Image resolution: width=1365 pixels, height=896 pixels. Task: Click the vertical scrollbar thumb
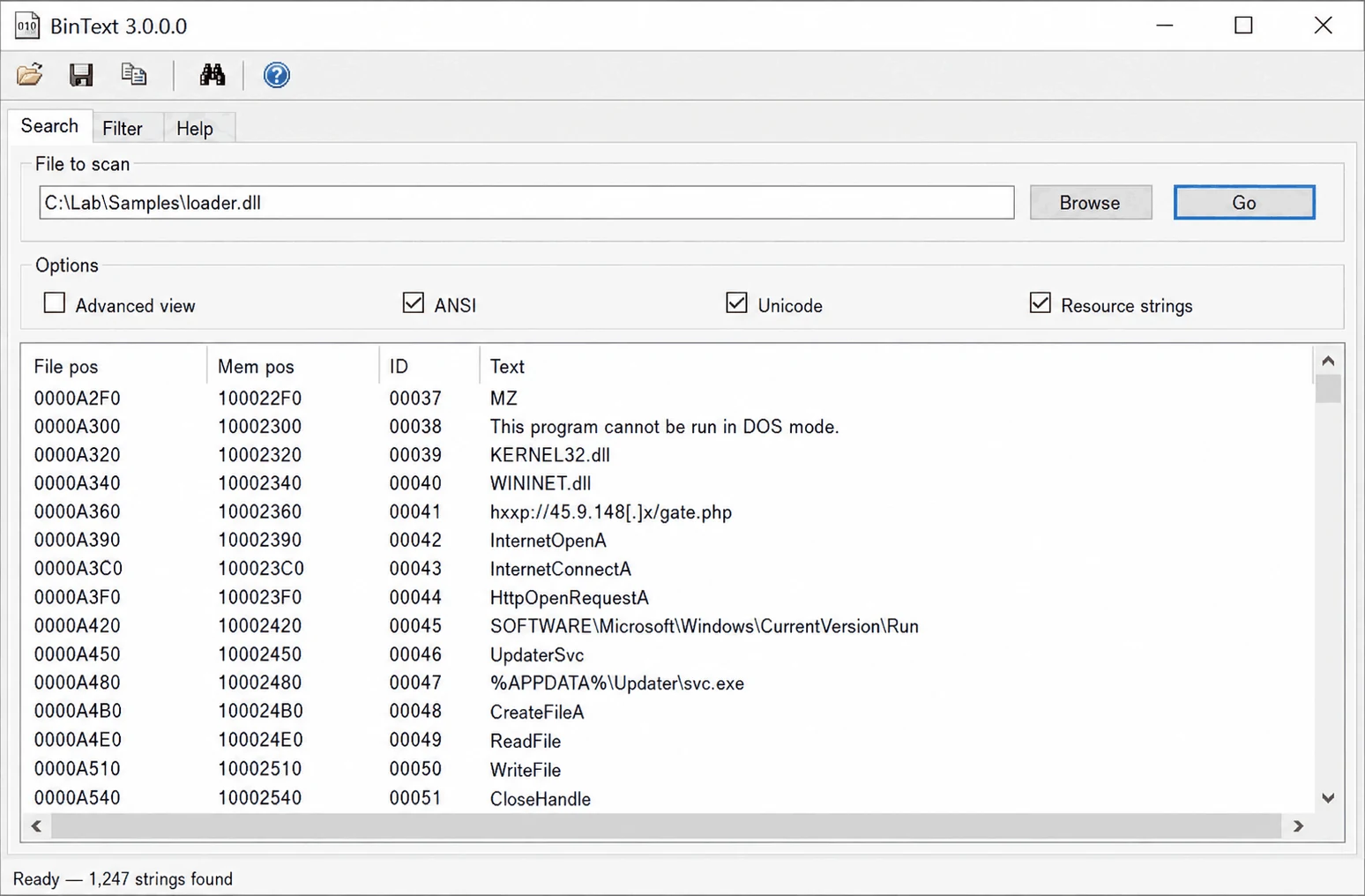pyautogui.click(x=1328, y=388)
